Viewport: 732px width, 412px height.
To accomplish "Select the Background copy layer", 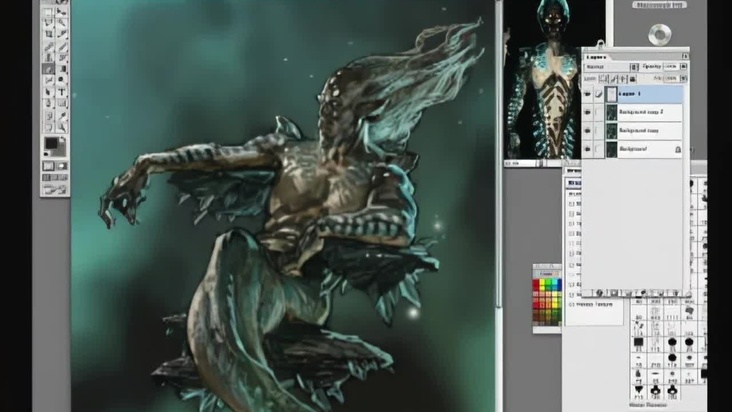I will pos(640,131).
